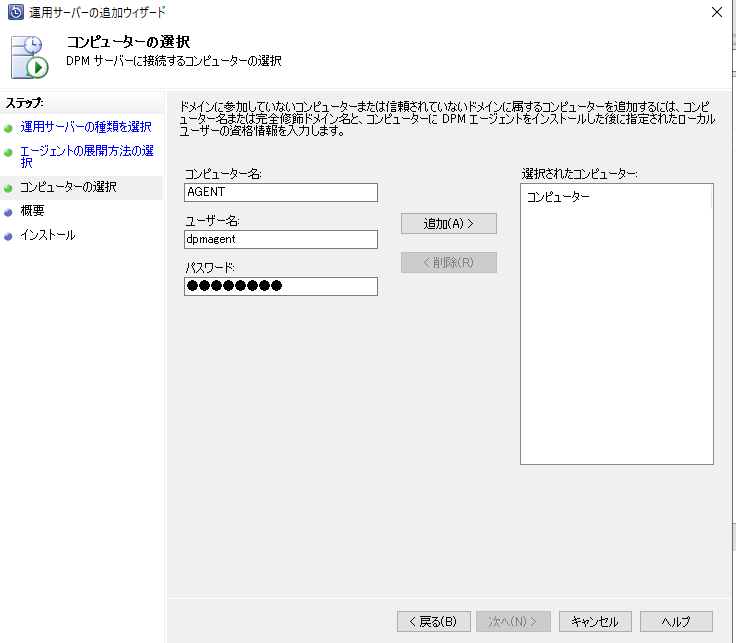Open the エージェントの展開方法の選択 step link
The height and width of the screenshot is (643, 736).
pyautogui.click(x=87, y=156)
